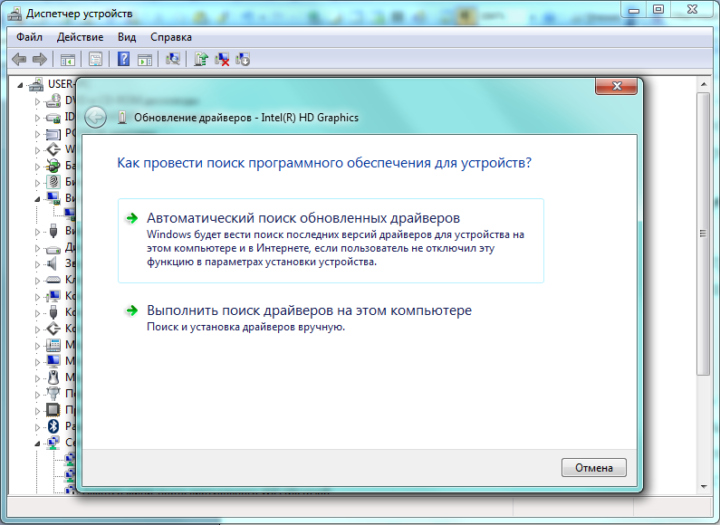This screenshot has height=525, width=720.
Task: Open the Файл menu
Action: point(29,37)
